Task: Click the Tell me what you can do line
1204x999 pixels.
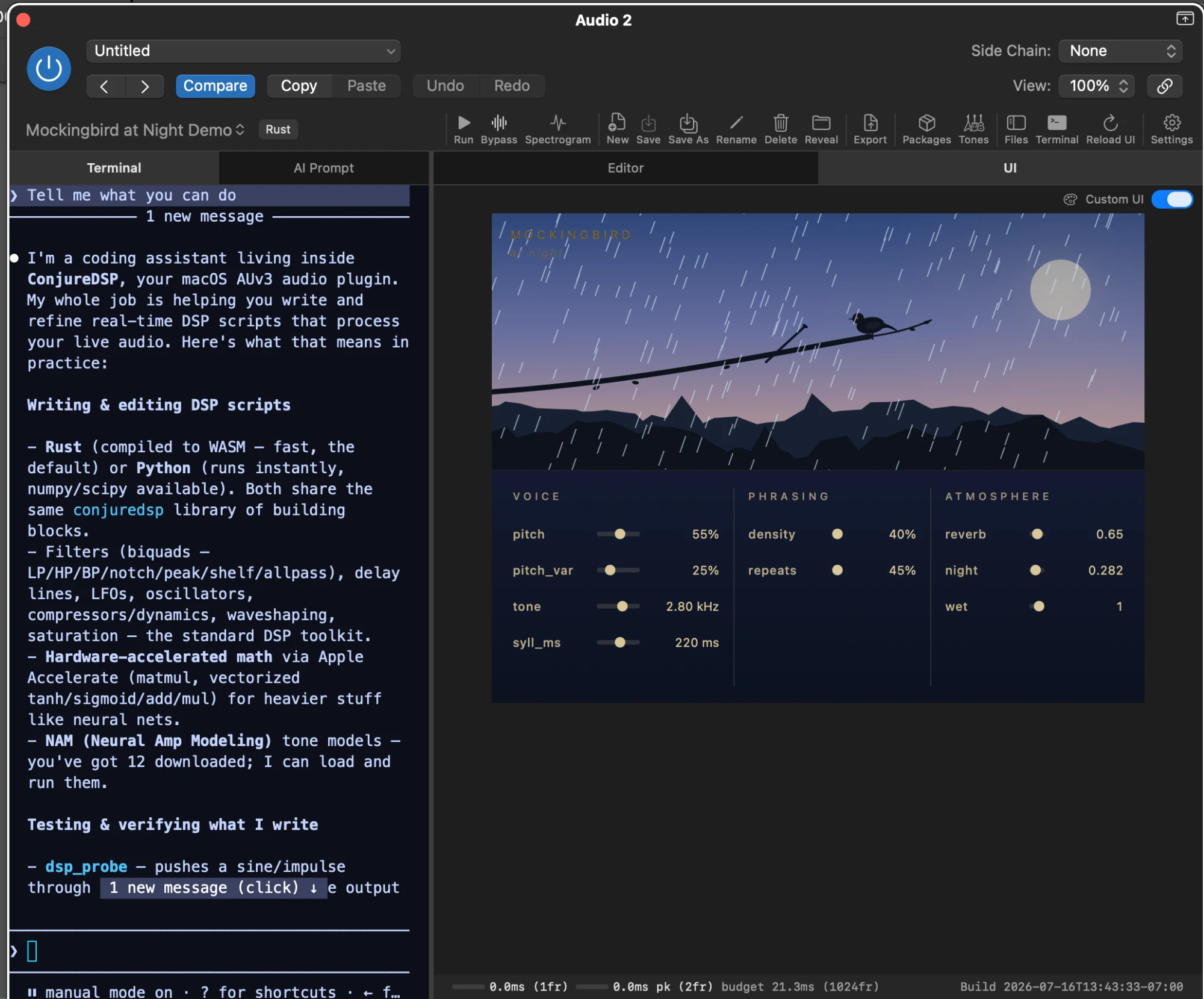Action: click(209, 196)
